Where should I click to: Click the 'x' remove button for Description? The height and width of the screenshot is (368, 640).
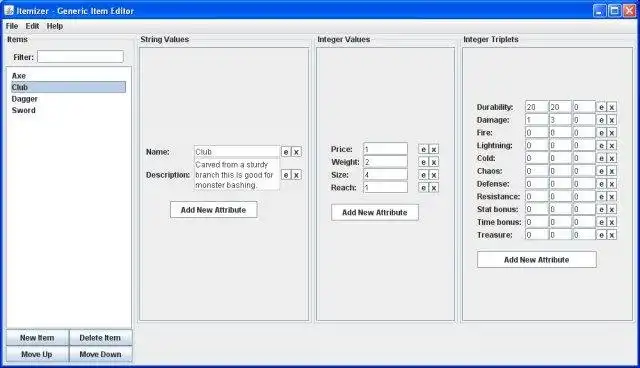[296, 175]
